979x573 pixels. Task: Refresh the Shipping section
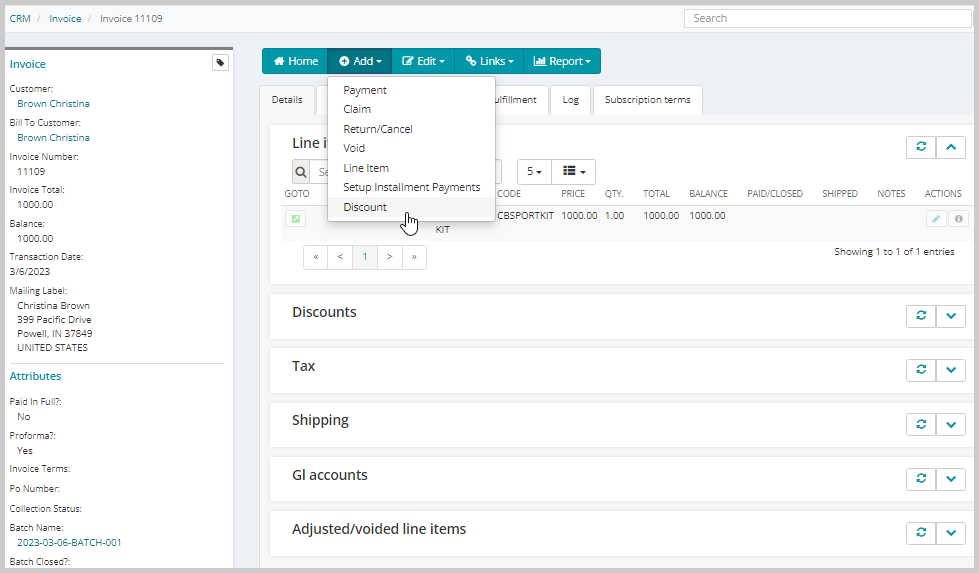921,424
